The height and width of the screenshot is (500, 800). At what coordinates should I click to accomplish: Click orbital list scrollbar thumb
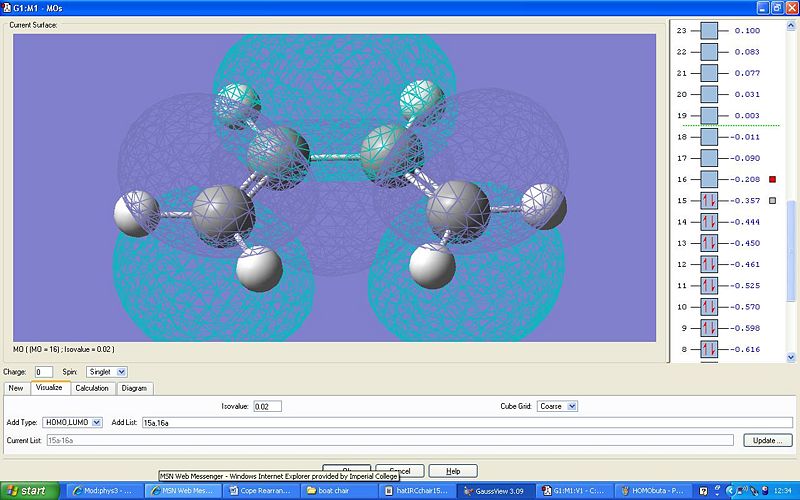click(791, 251)
